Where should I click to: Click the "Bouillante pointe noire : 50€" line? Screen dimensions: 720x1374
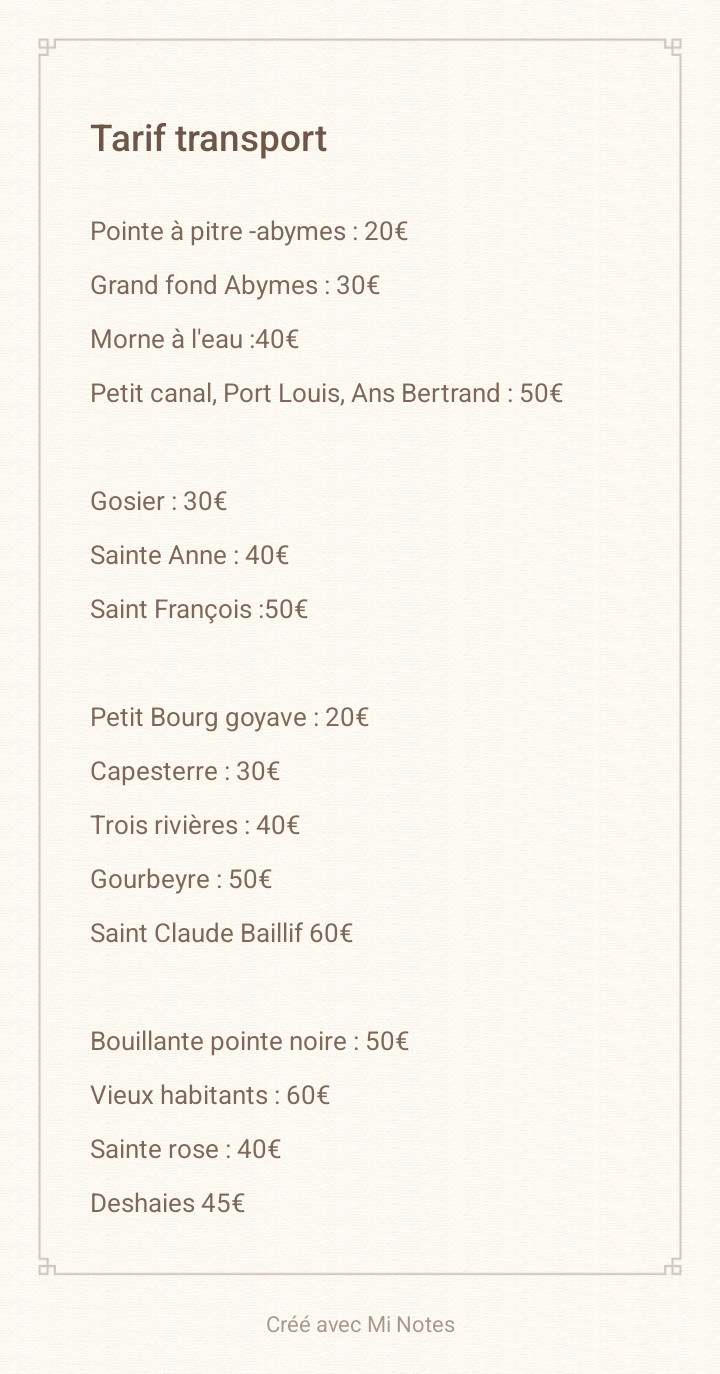pyautogui.click(x=250, y=1042)
